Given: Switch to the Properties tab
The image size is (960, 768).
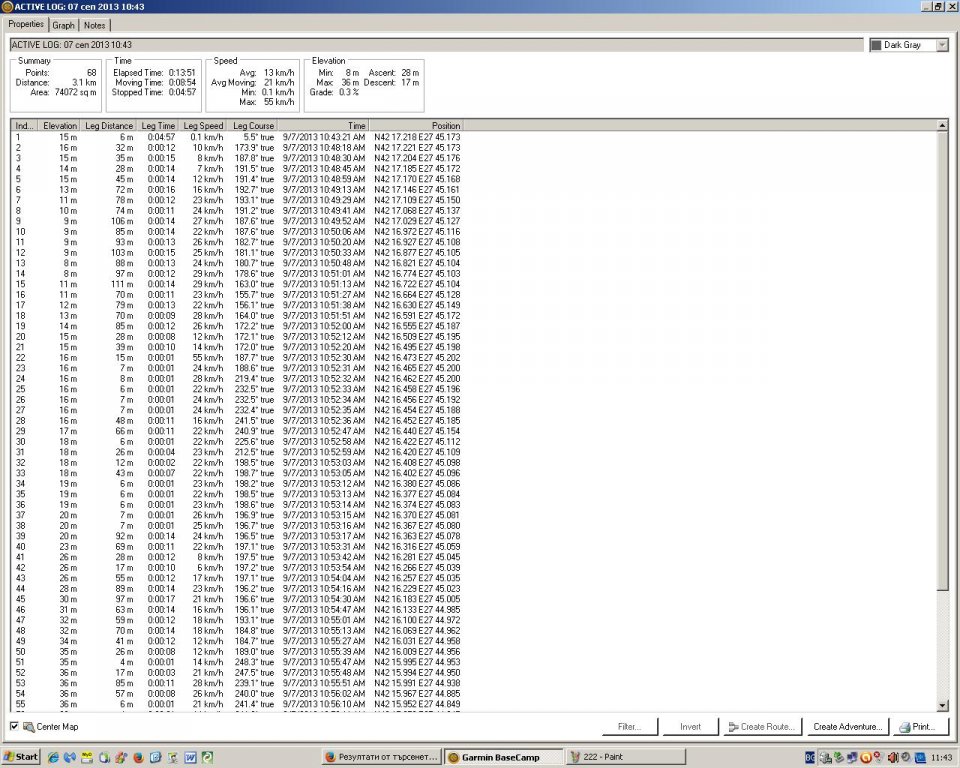Looking at the screenshot, I should (x=26, y=24).
